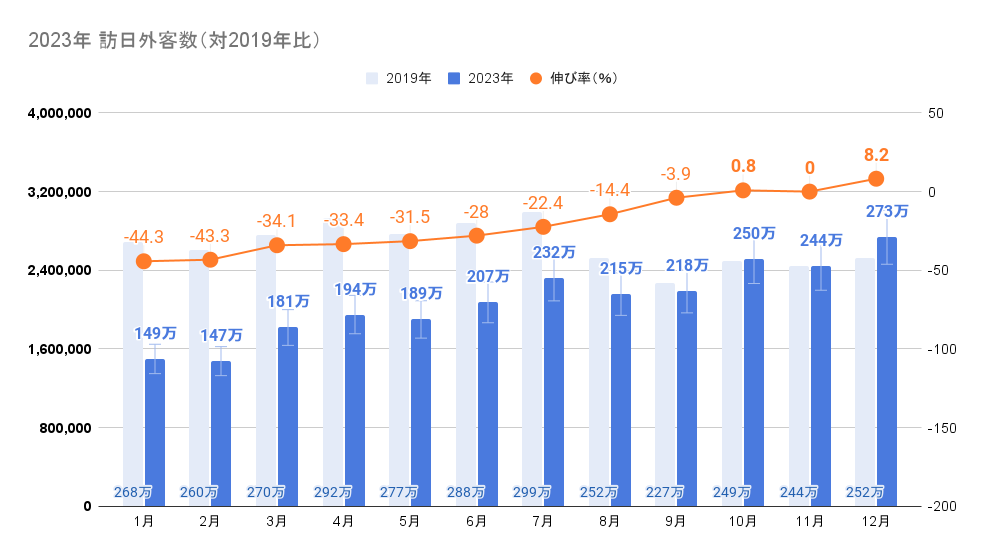The image size is (985, 557).
Task: Click the 10月 x-axis label
Action: click(743, 521)
